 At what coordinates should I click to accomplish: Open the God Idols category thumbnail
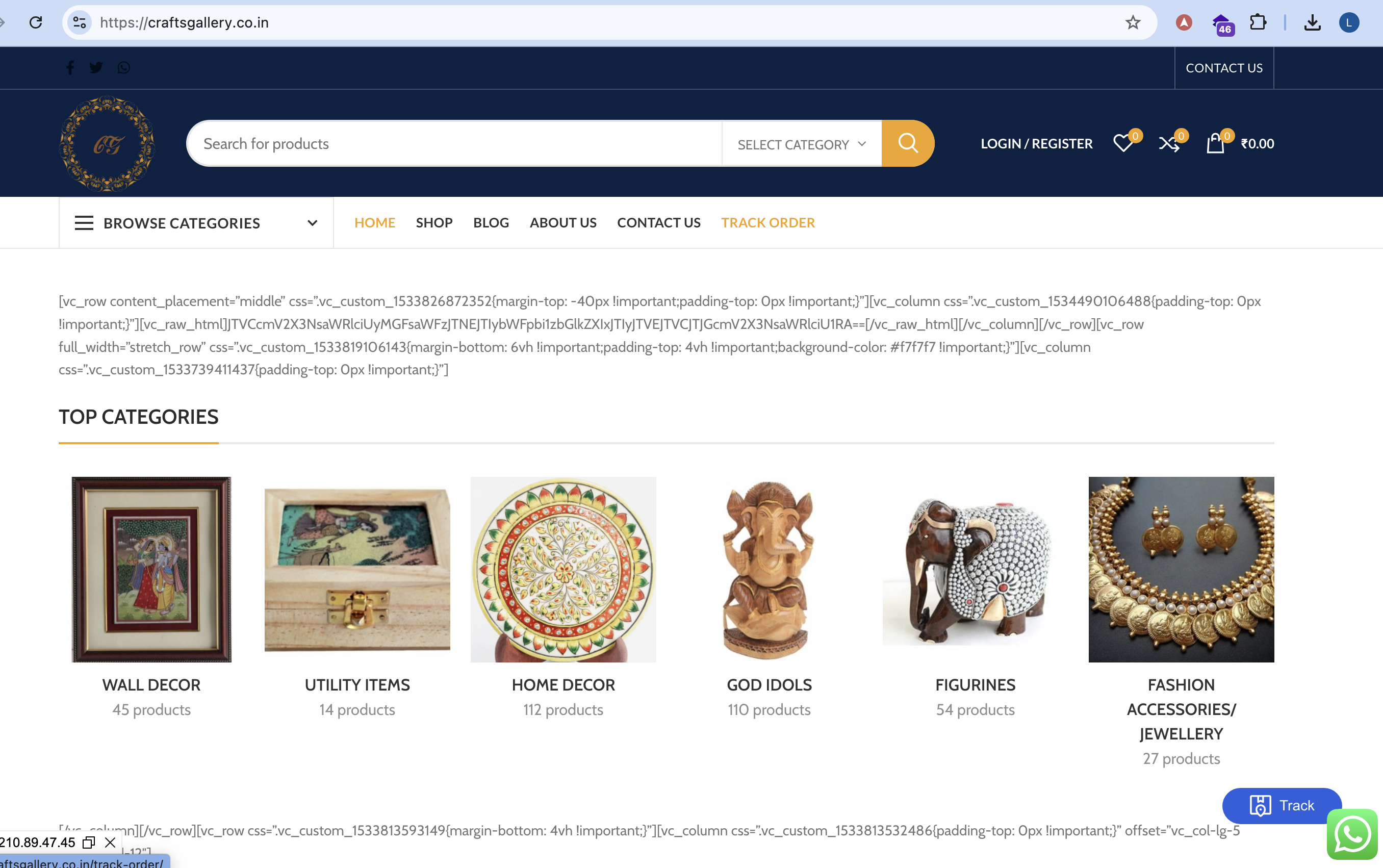click(769, 569)
